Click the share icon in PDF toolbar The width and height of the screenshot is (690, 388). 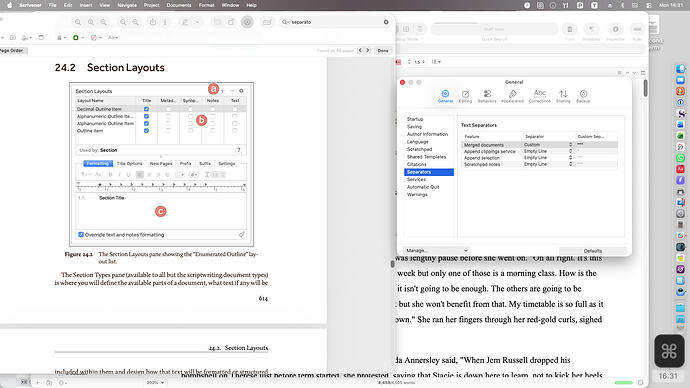(x=153, y=22)
